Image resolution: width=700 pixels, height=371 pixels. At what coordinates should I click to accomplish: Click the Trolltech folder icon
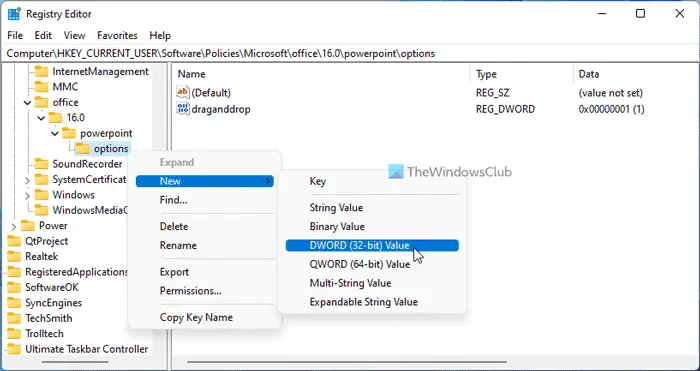point(14,333)
